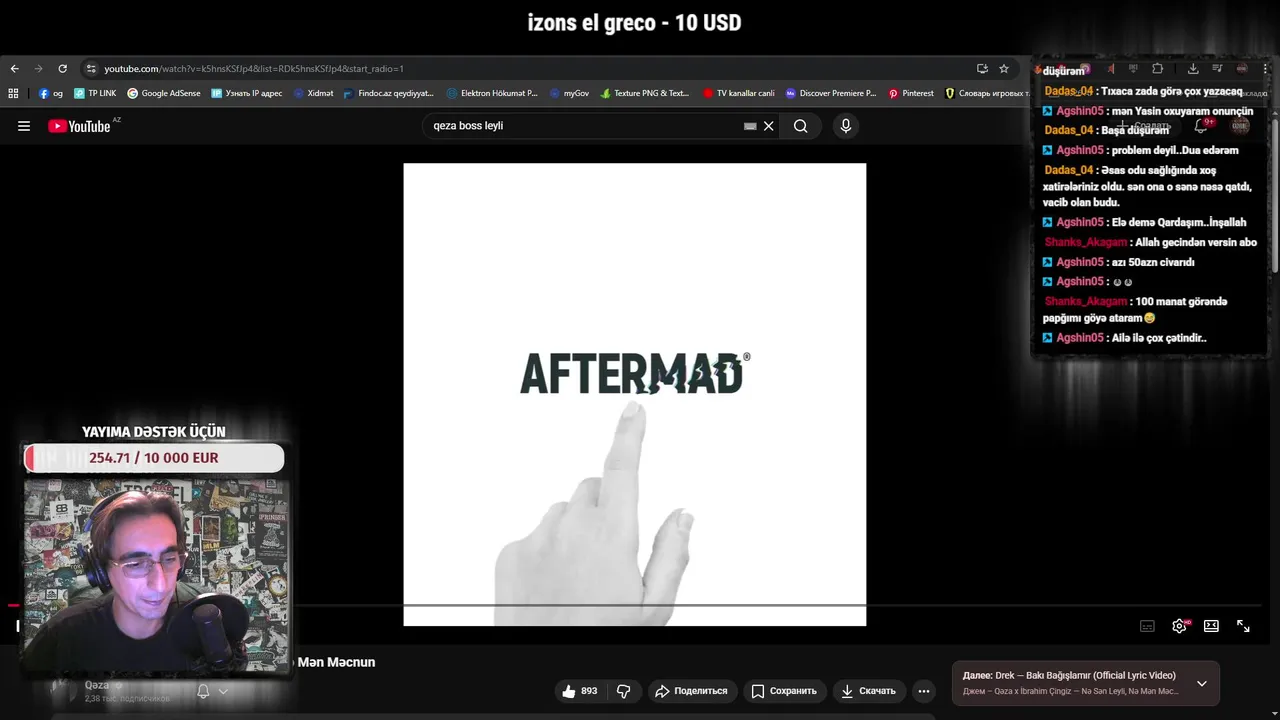Open browser downloads icon

[1193, 69]
